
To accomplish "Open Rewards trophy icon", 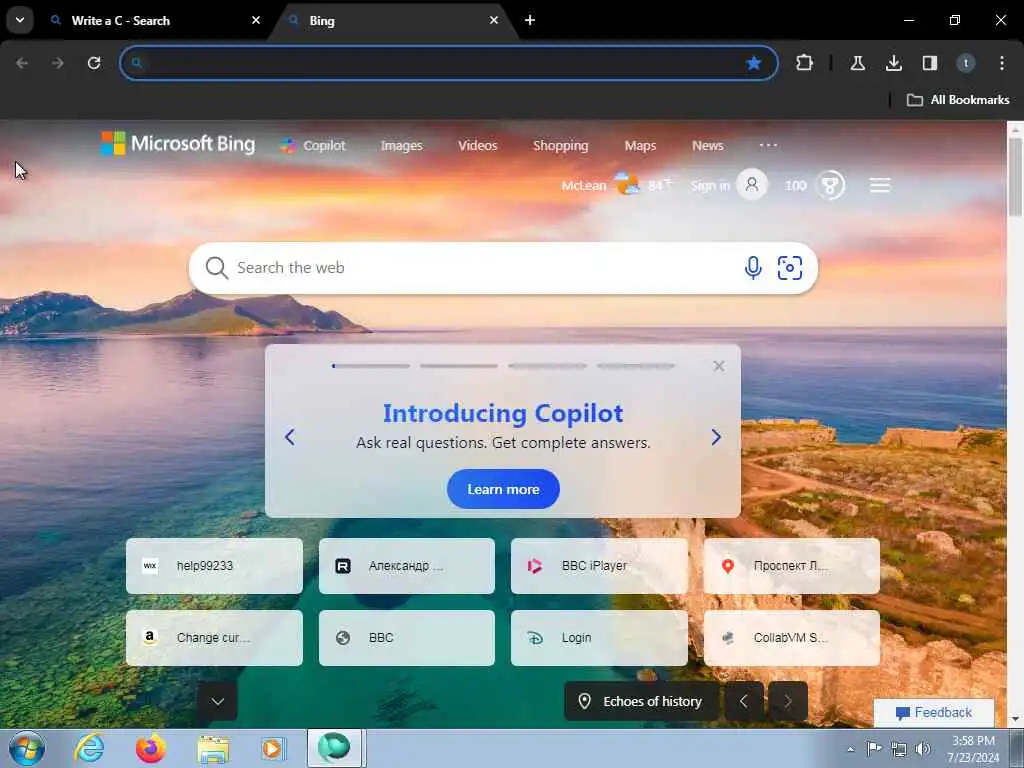I will (x=830, y=185).
